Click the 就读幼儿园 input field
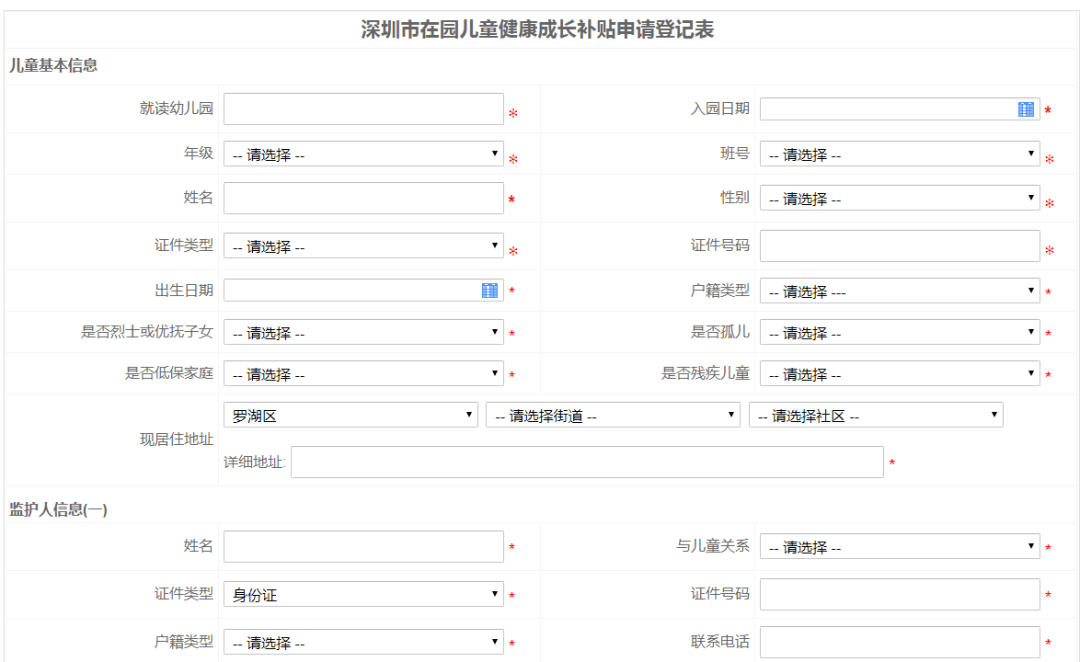The image size is (1080, 662). coord(363,108)
